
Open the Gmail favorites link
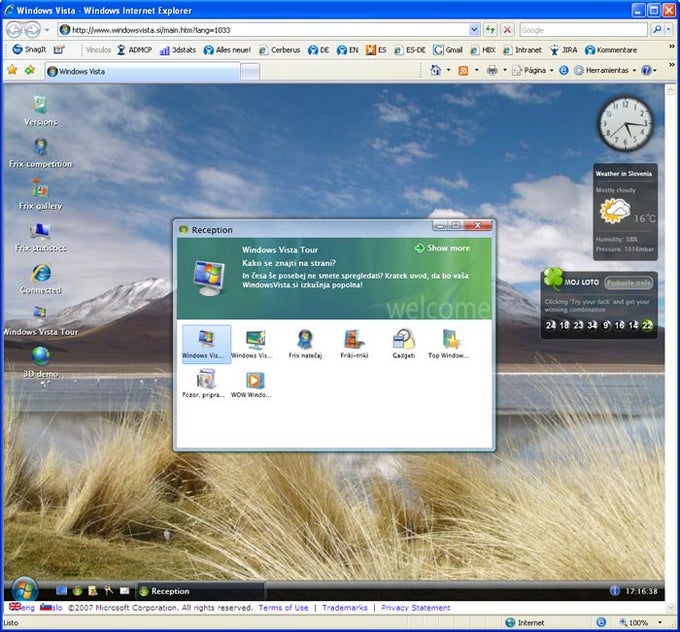(448, 50)
